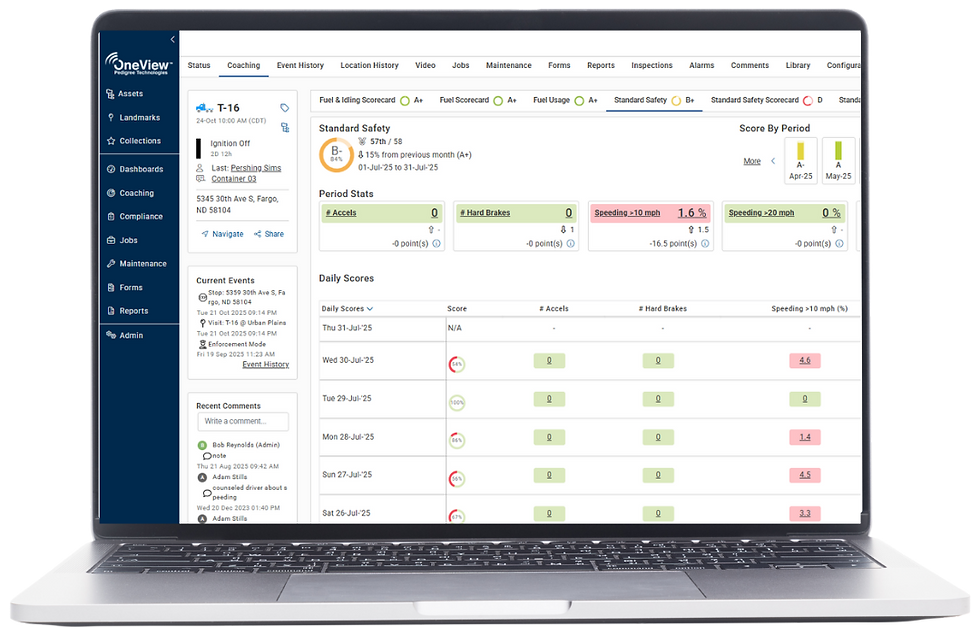
Task: Click the May-25 score bar
Action: click(x=838, y=151)
